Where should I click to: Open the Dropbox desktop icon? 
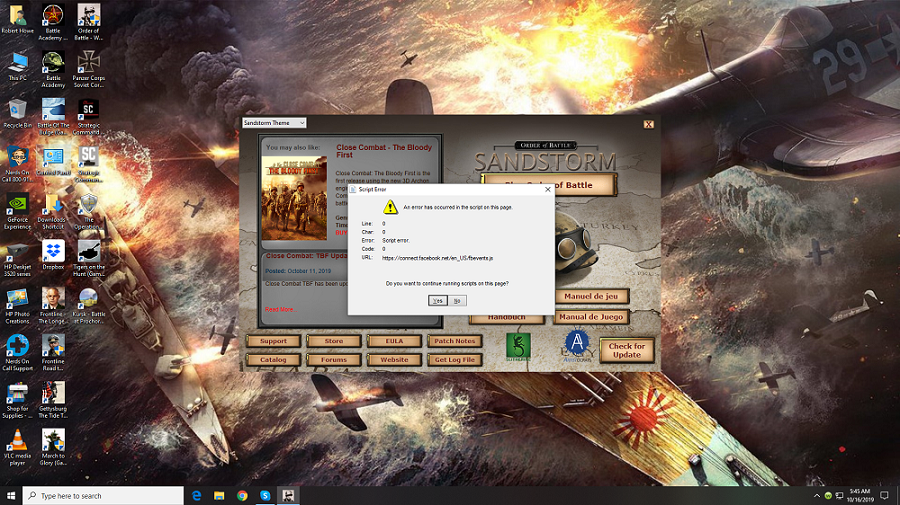click(53, 255)
